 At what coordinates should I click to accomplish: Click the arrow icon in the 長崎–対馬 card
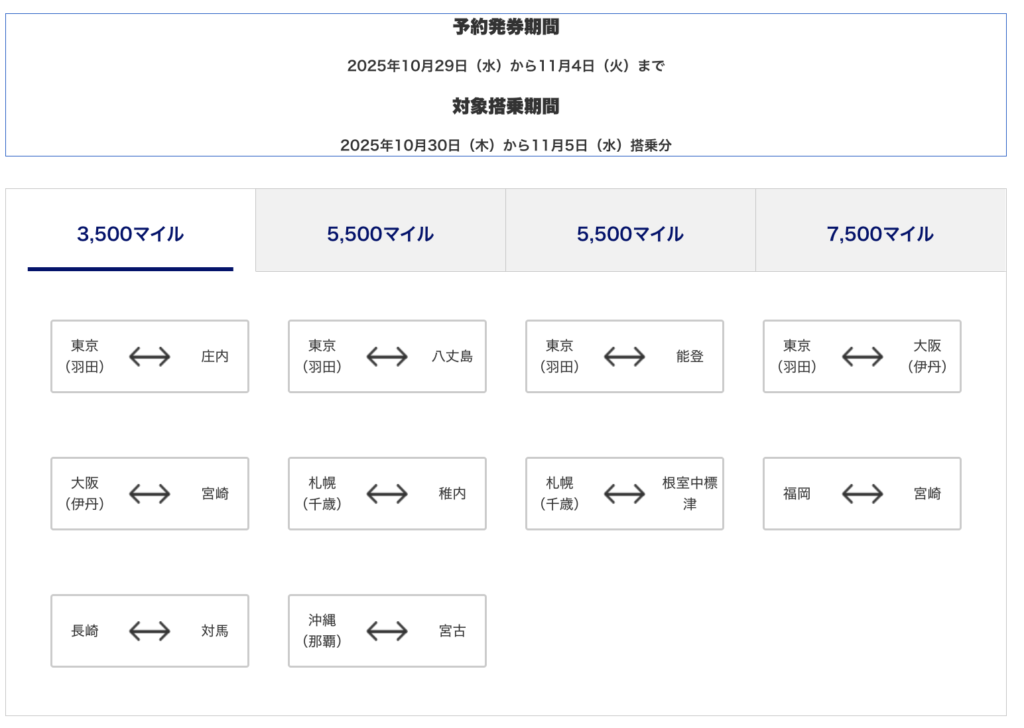coord(150,631)
